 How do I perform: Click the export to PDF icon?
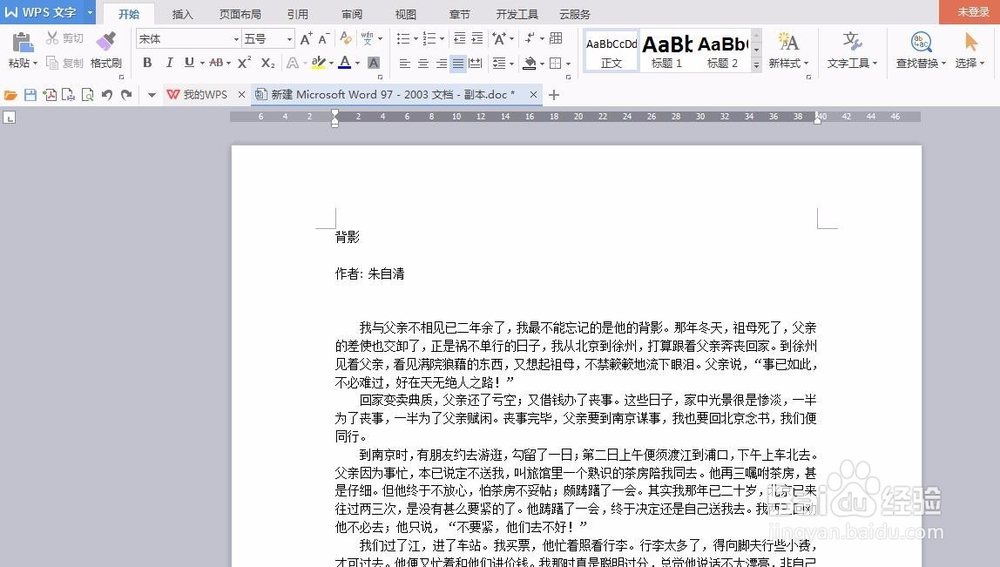tap(49, 95)
